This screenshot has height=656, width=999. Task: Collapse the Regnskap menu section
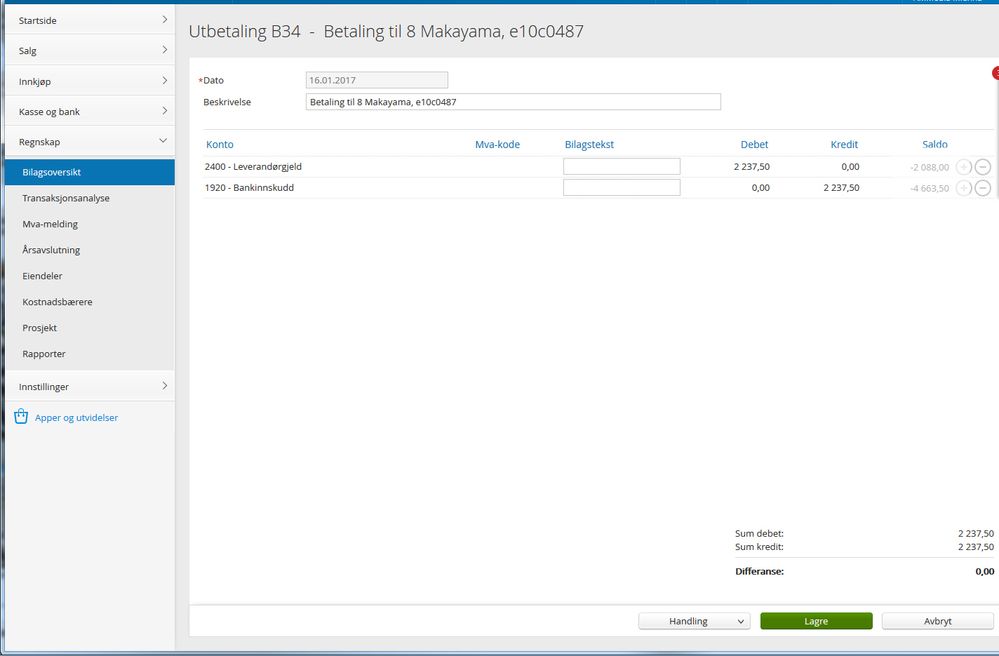pyautogui.click(x=90, y=141)
